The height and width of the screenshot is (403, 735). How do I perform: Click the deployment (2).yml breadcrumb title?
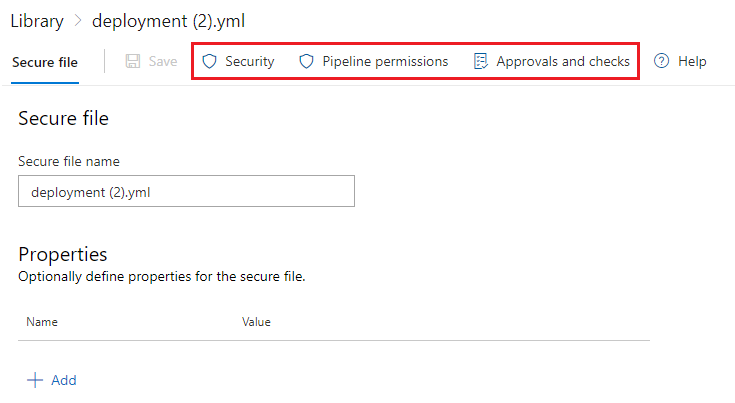[x=168, y=21]
